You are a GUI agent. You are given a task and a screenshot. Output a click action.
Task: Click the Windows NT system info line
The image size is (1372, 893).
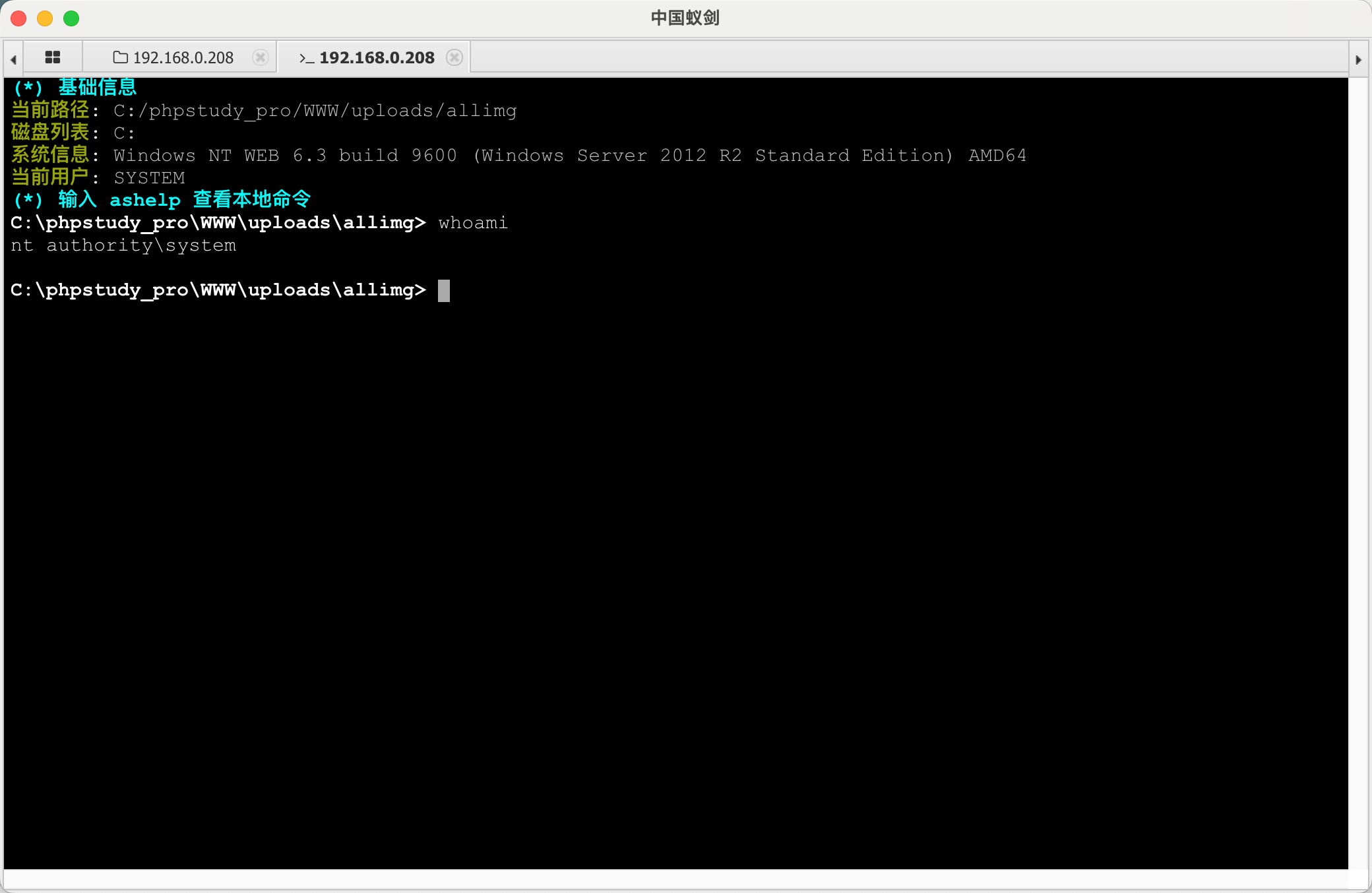coord(569,156)
